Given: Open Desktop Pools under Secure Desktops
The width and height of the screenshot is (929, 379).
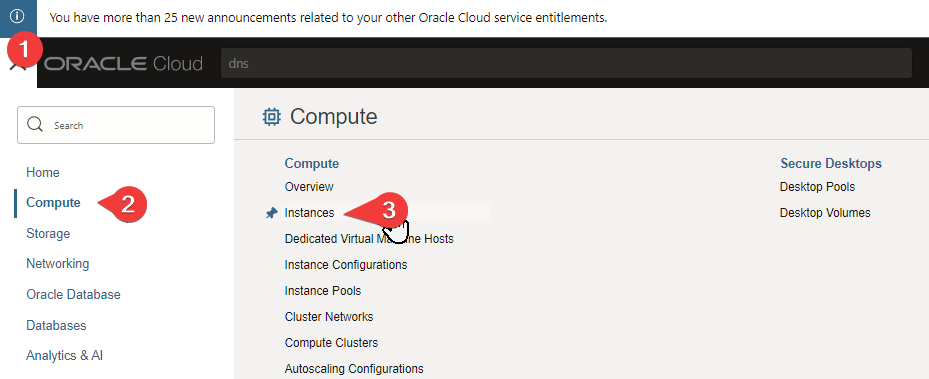Looking at the screenshot, I should tap(818, 187).
